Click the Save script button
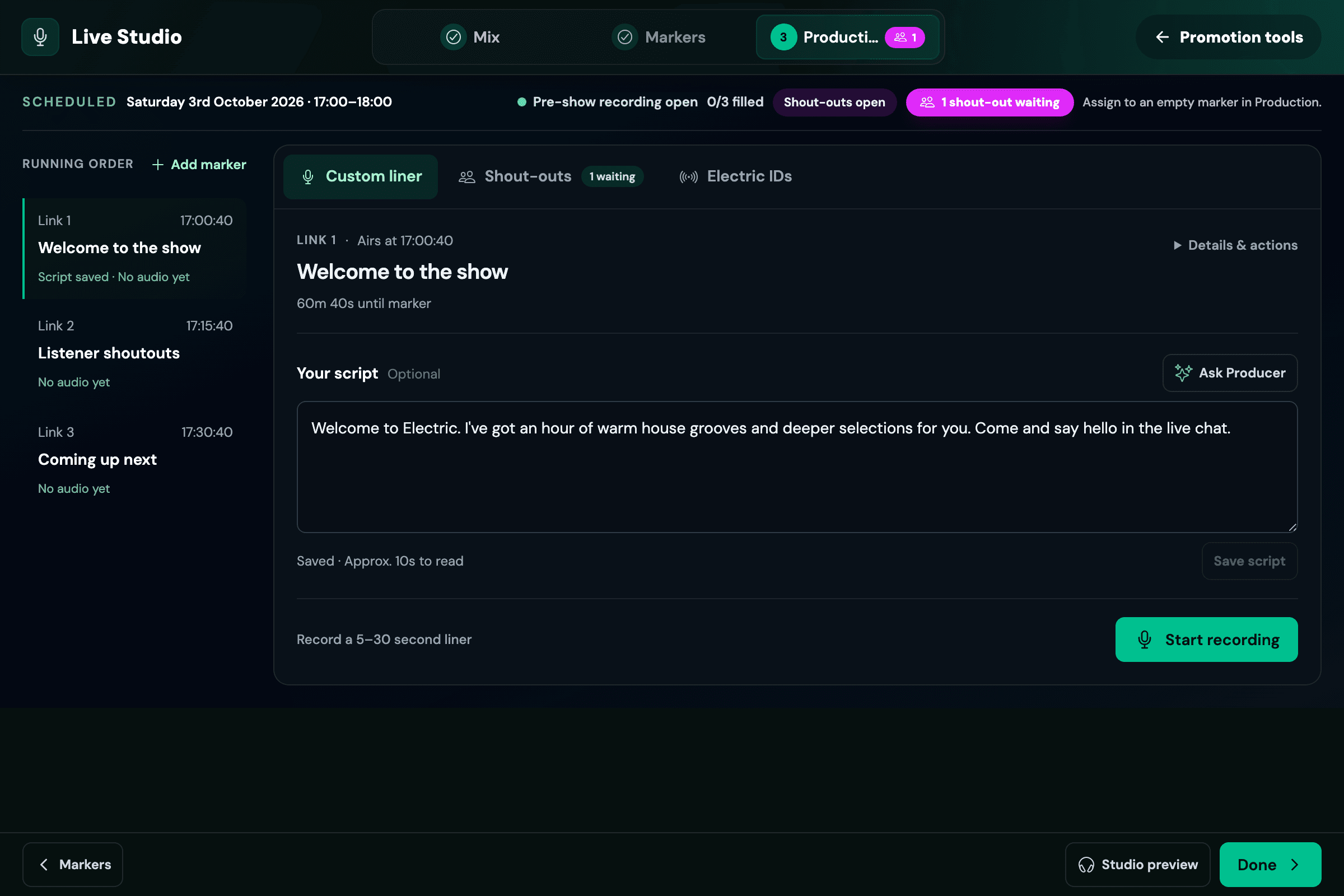1344x896 pixels. tap(1249, 561)
